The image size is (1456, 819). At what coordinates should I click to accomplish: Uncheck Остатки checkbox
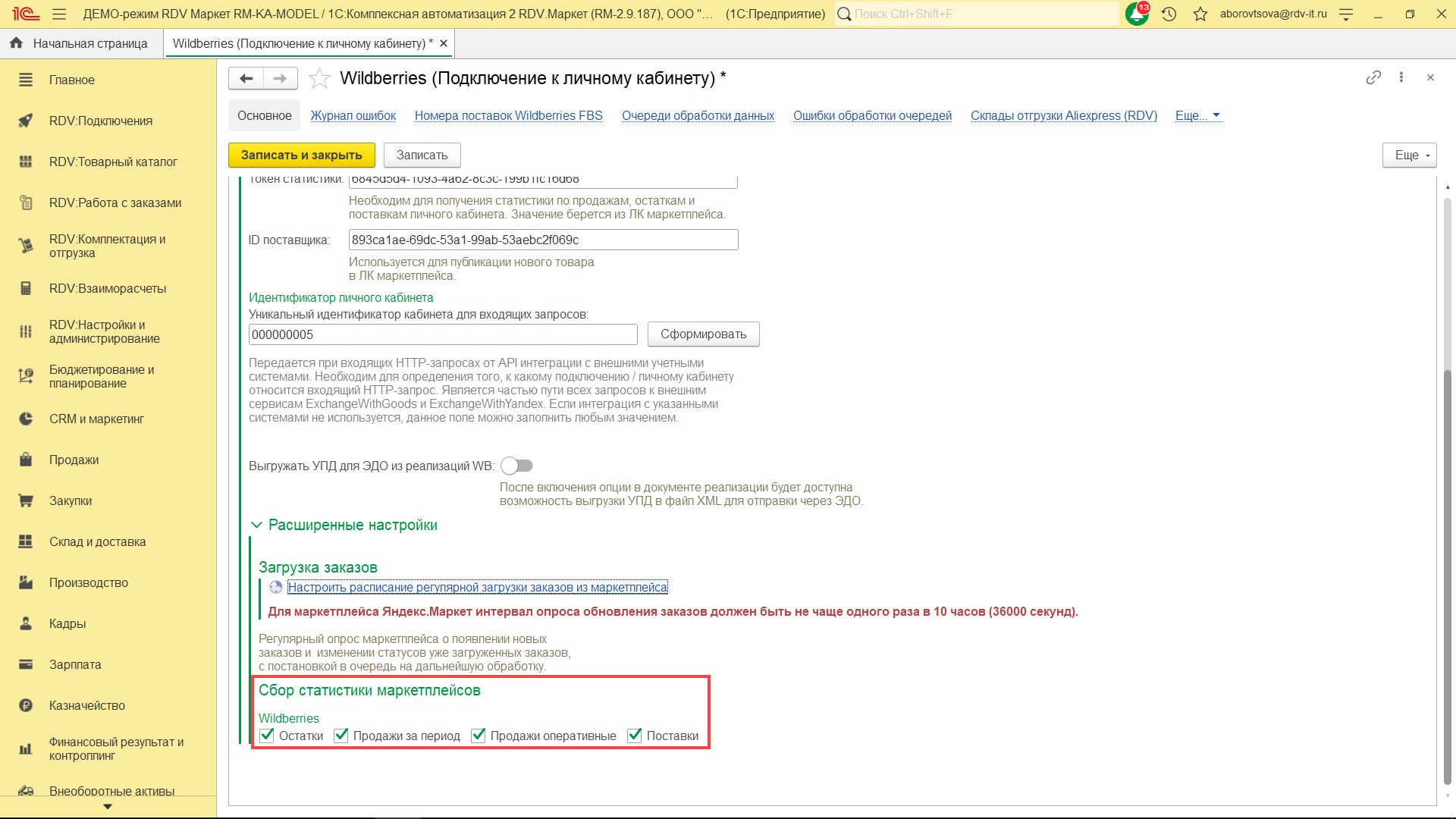(267, 736)
